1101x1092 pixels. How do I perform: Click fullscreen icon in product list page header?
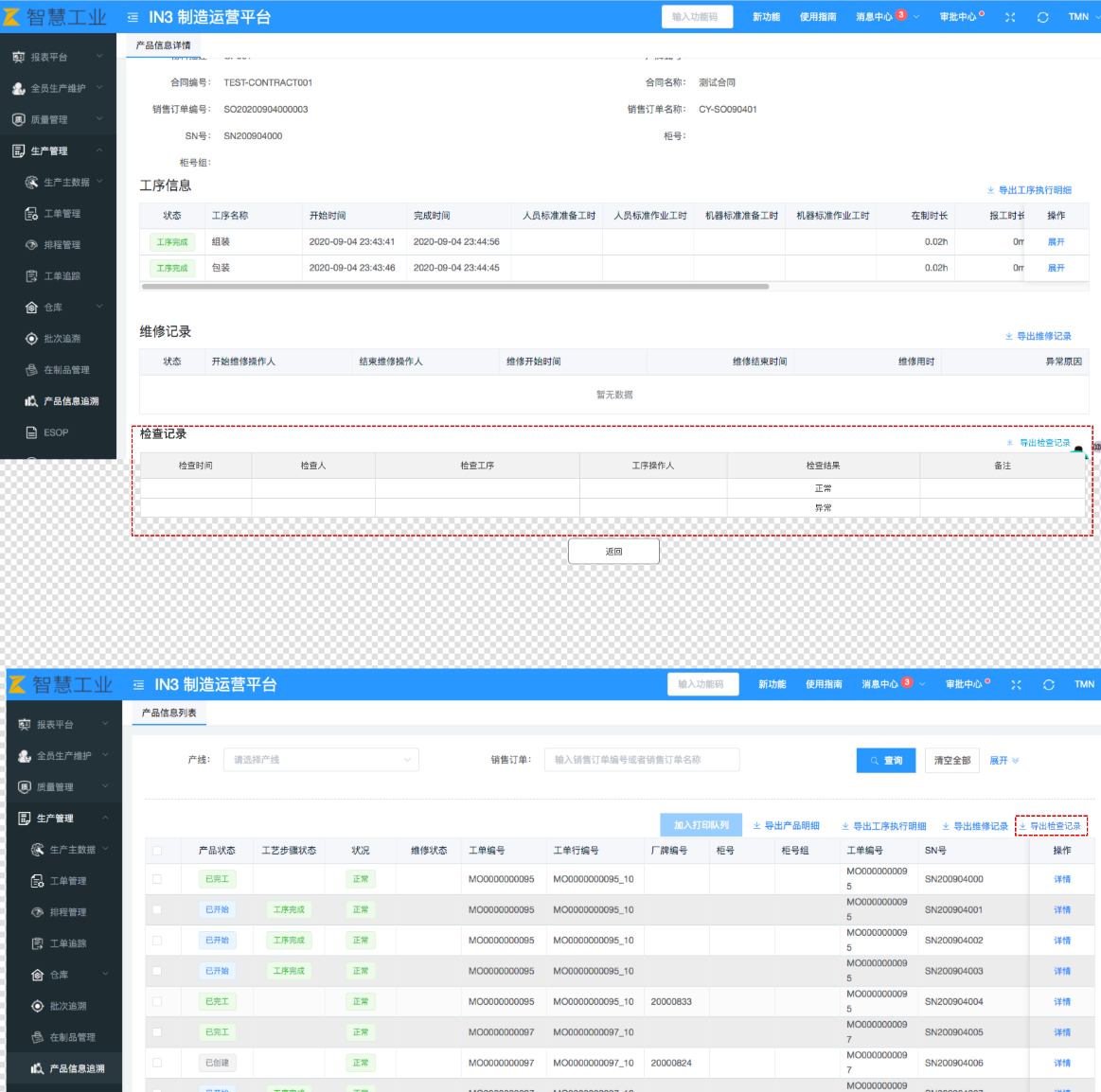pyautogui.click(x=1016, y=684)
